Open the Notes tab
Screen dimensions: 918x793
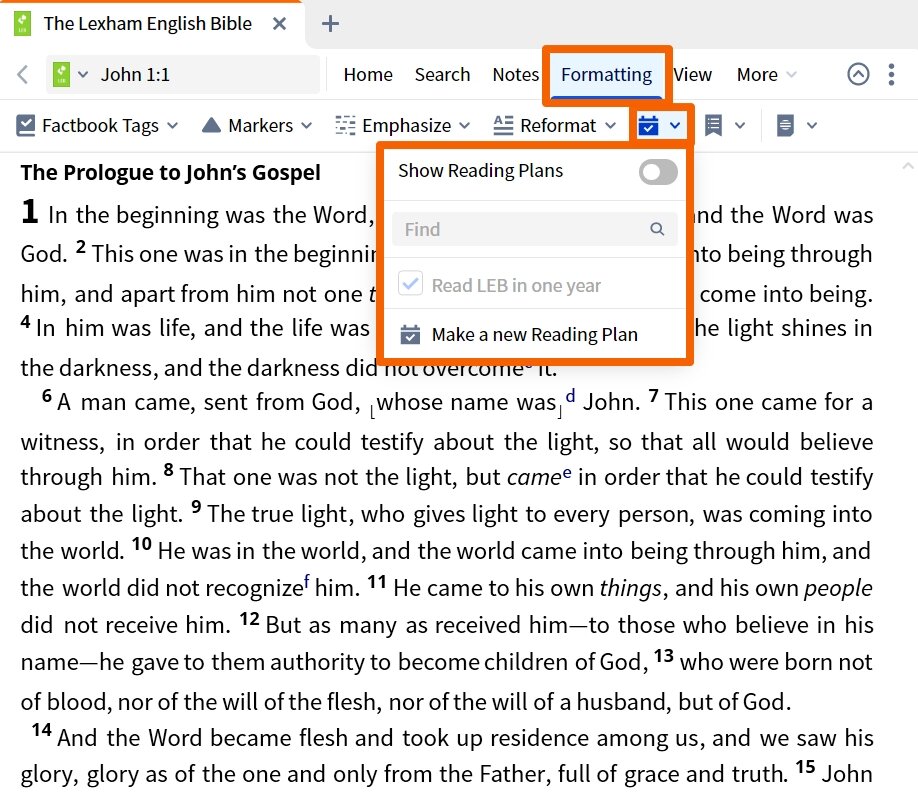(515, 74)
